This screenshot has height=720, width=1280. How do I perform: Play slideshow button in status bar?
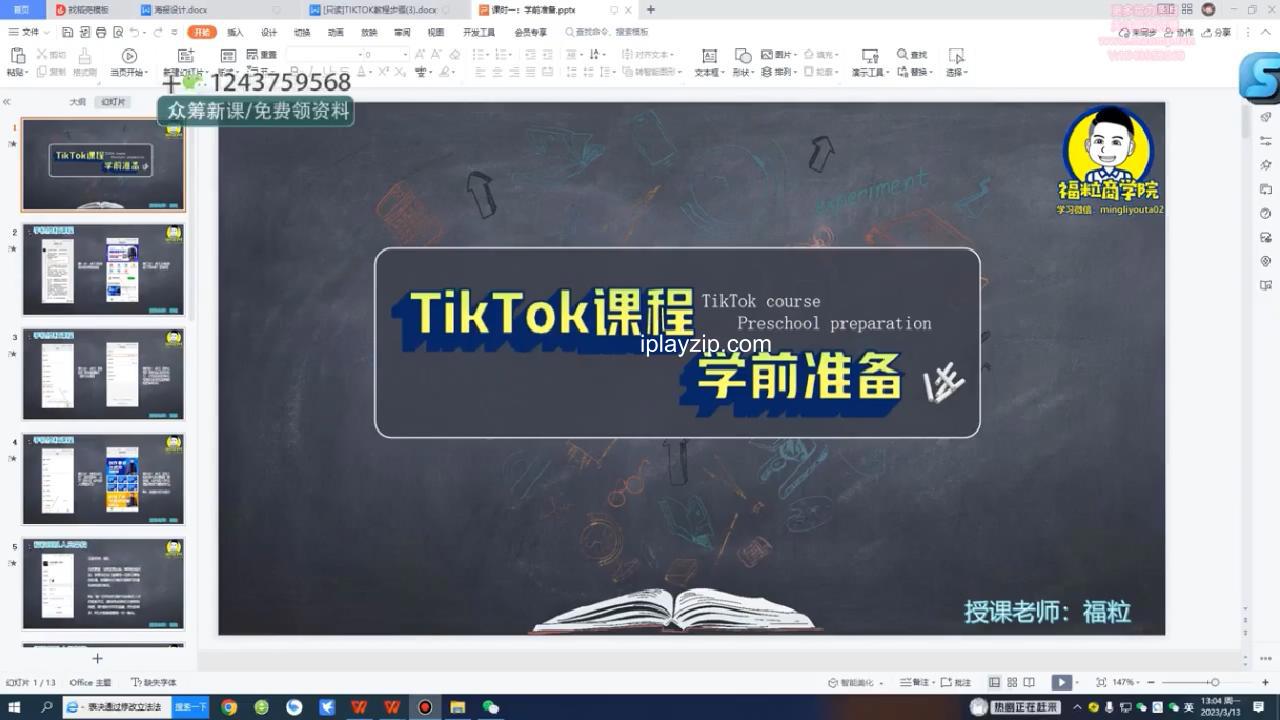click(1061, 682)
